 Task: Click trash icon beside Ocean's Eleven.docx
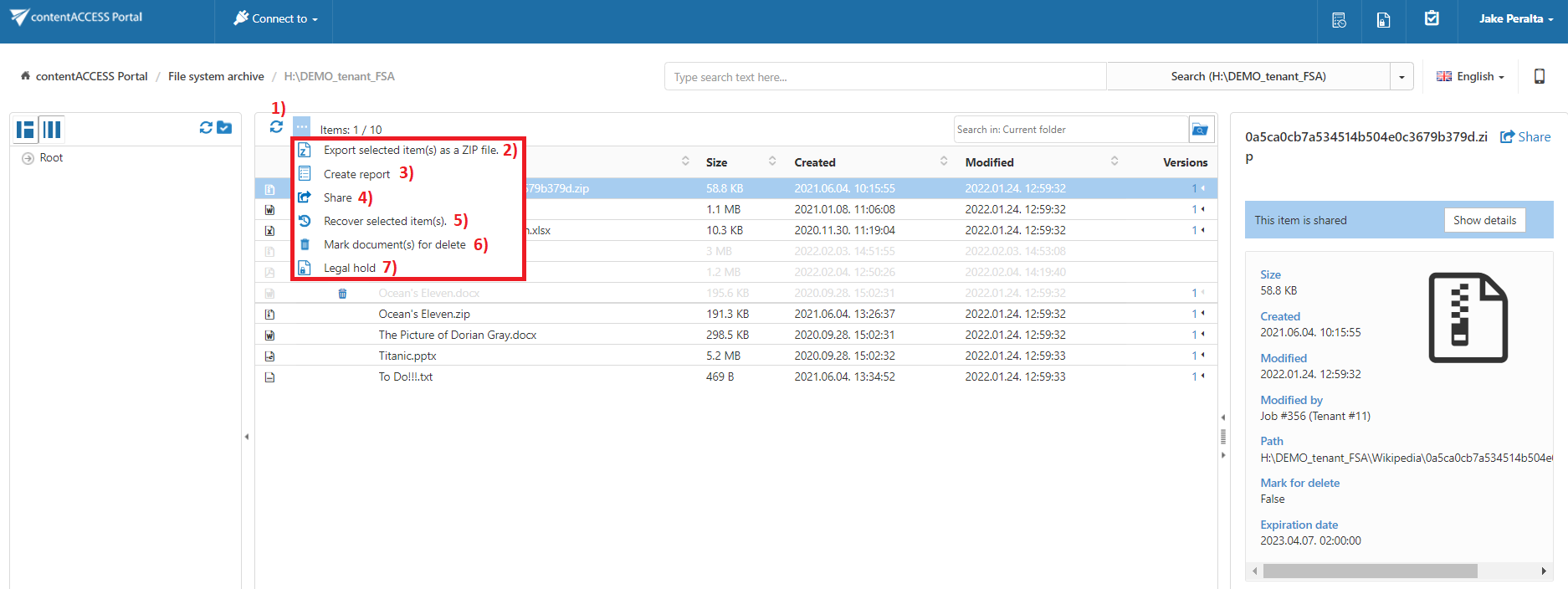coord(342,294)
